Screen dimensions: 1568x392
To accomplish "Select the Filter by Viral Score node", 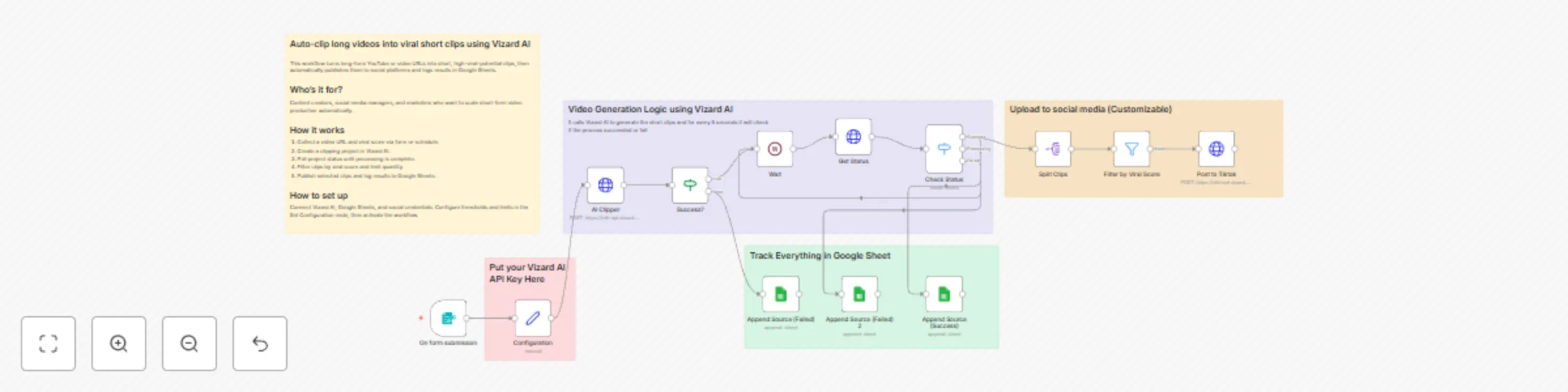I will point(1132,149).
